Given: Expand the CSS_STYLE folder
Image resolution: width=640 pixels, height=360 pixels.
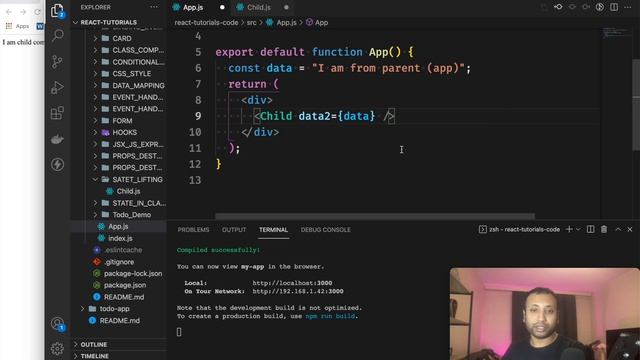Looking at the screenshot, I should click(x=96, y=73).
